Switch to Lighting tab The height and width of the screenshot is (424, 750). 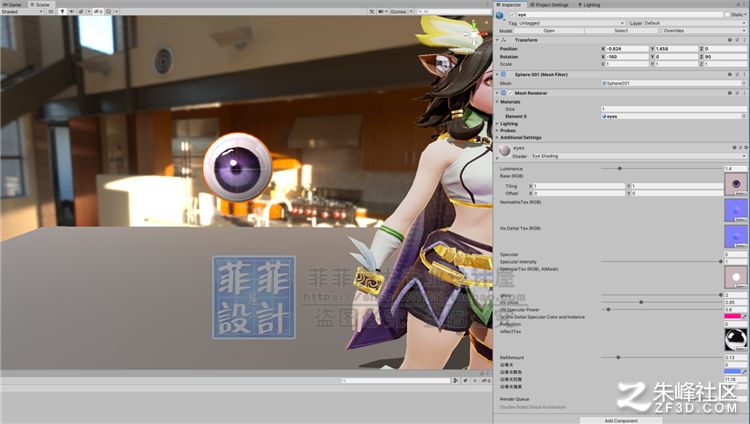tap(589, 4)
